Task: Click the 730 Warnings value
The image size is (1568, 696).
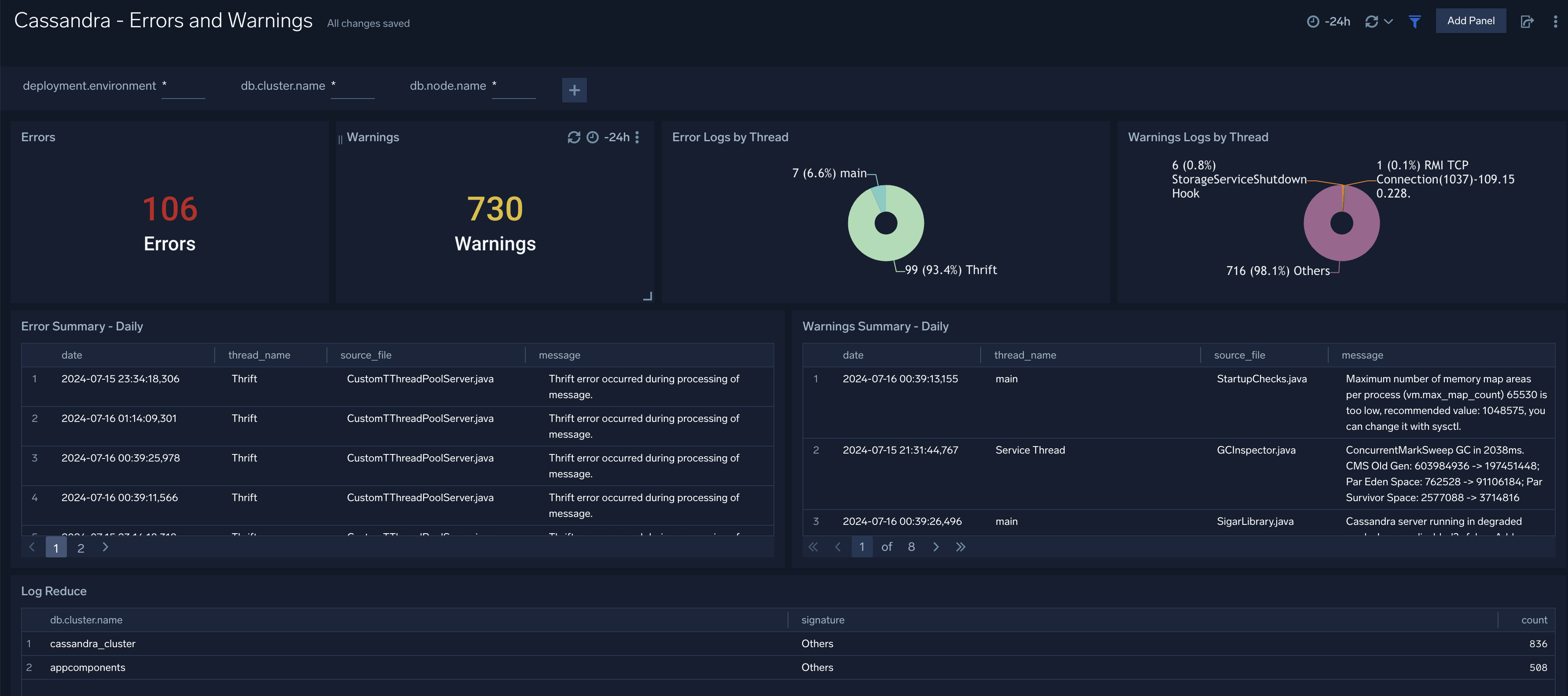Action: tap(495, 209)
